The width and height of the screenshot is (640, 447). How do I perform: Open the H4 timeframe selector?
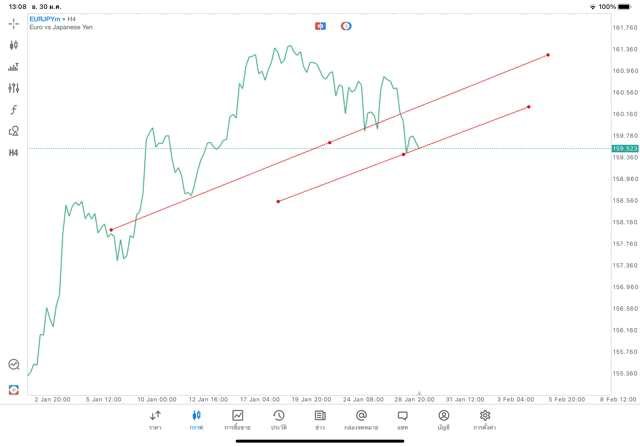point(14,153)
